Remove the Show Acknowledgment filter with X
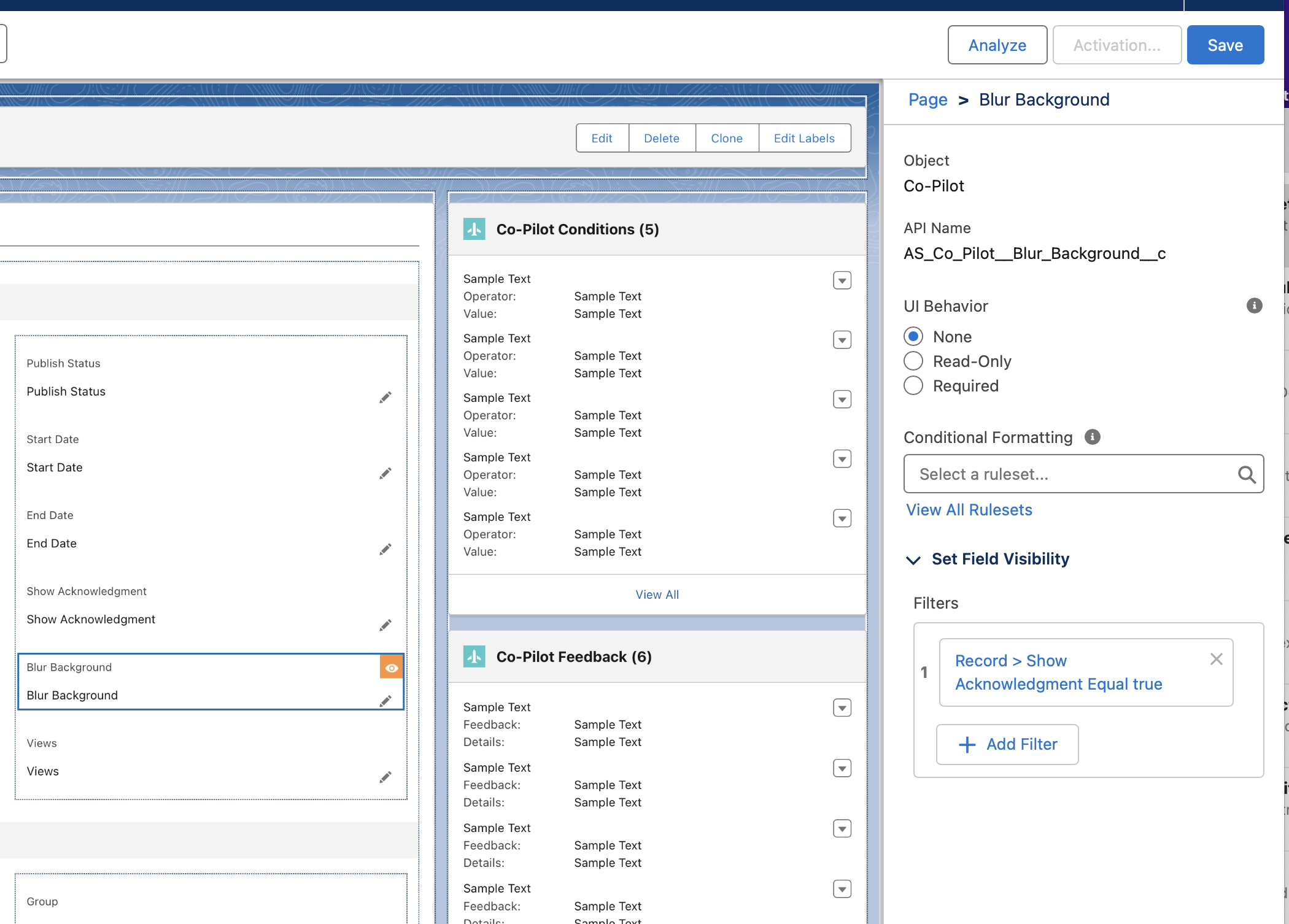This screenshot has height=924, width=1289. coord(1216,659)
